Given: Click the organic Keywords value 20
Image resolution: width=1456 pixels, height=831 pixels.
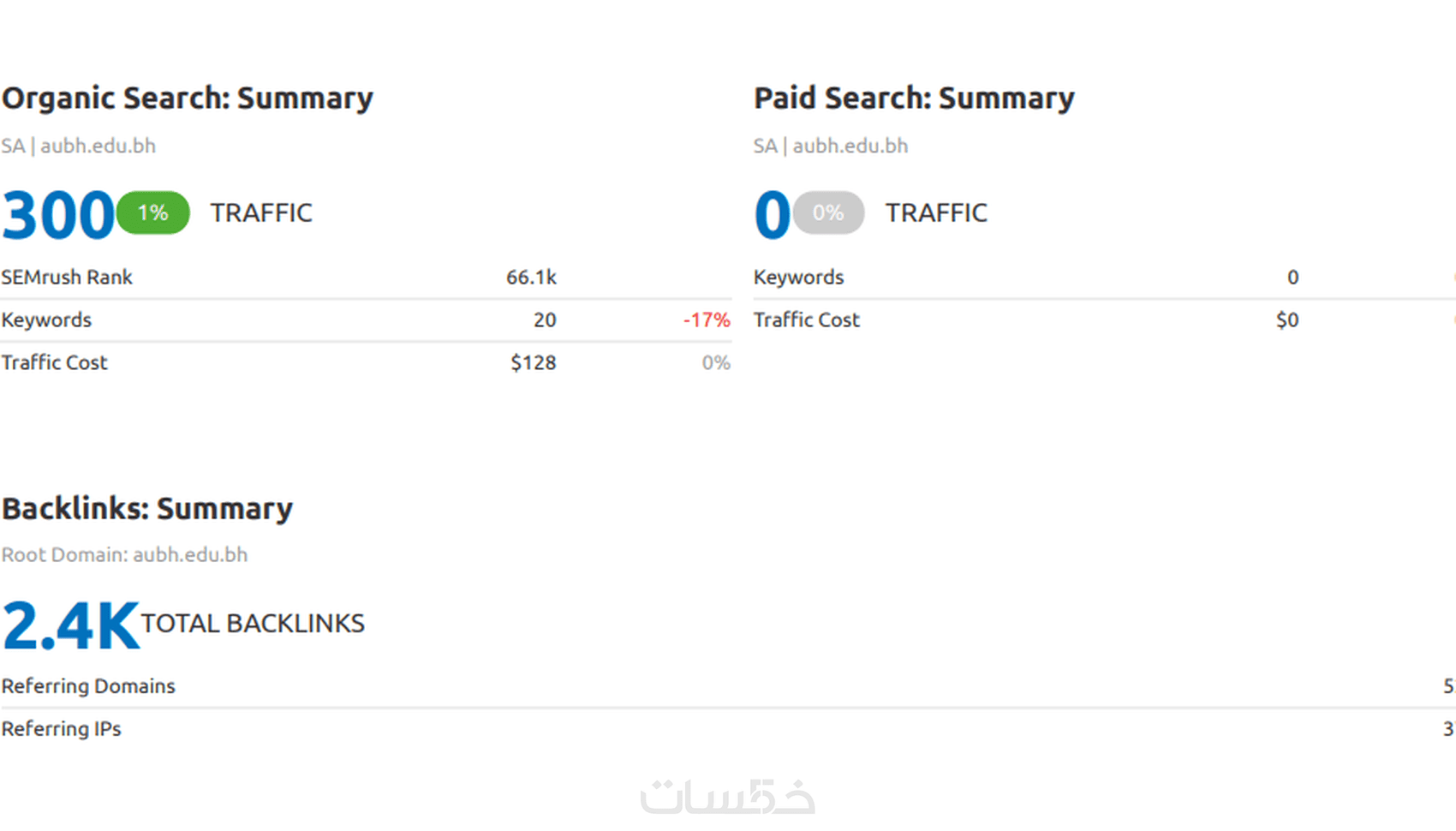Looking at the screenshot, I should [545, 320].
